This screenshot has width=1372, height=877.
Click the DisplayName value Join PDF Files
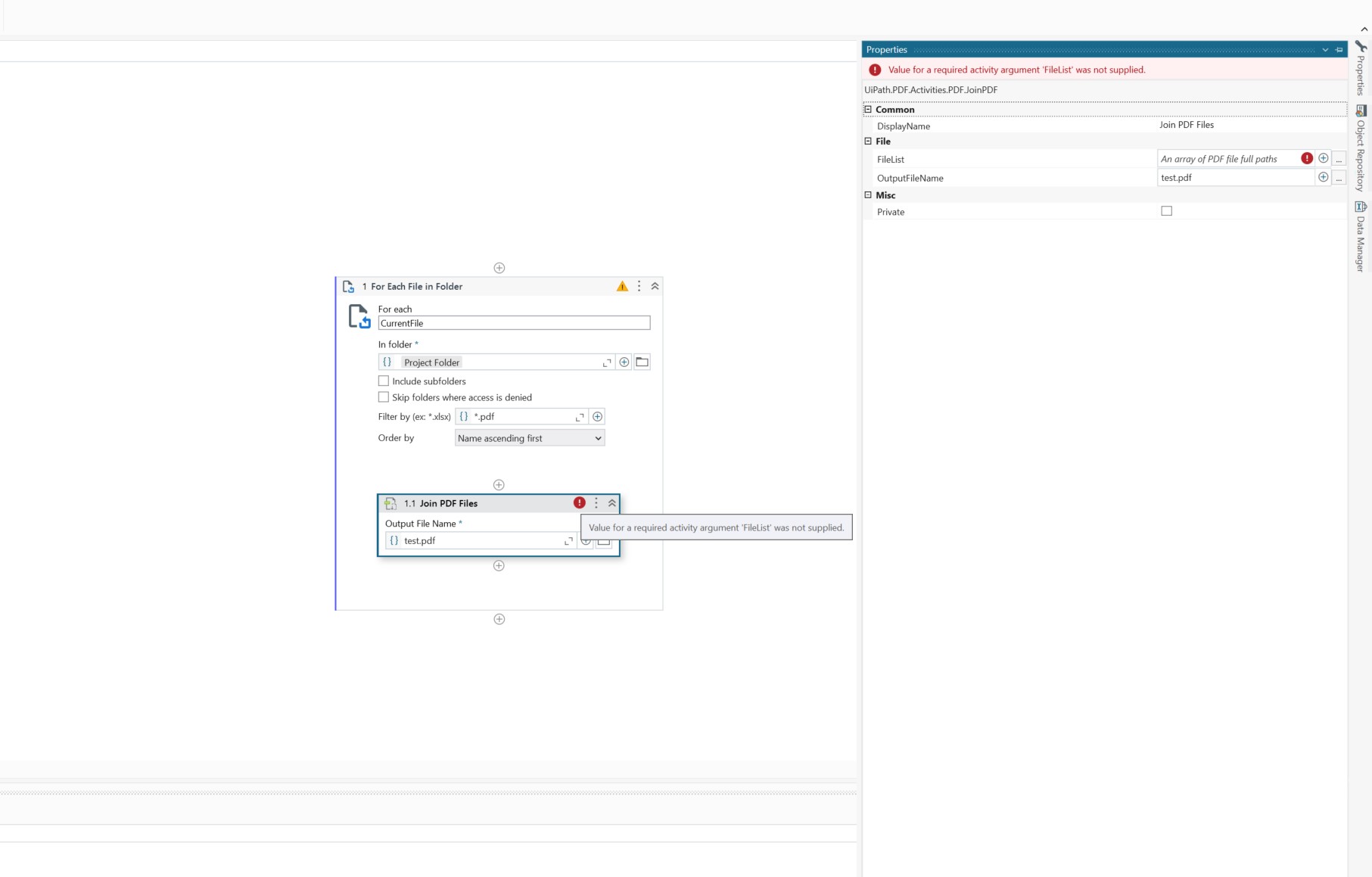click(x=1186, y=125)
